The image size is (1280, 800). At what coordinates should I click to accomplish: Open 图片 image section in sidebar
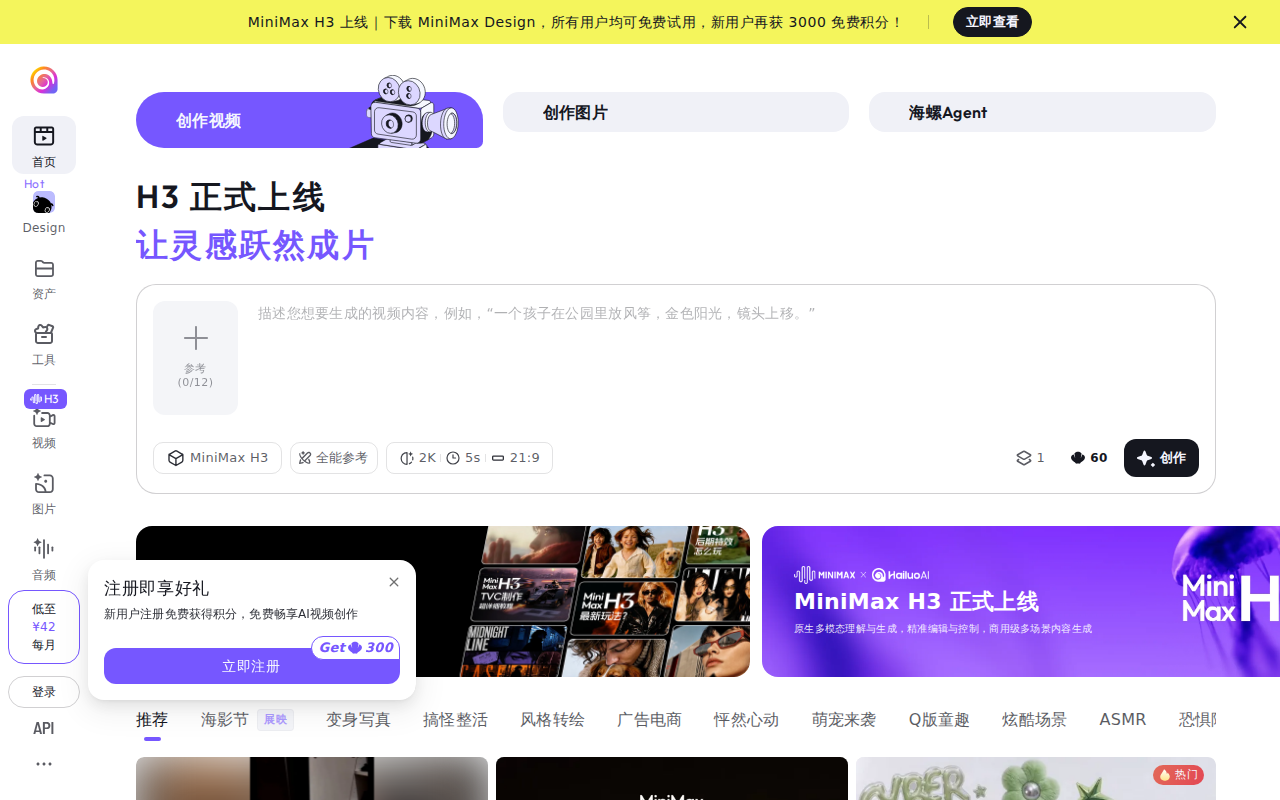pos(44,494)
